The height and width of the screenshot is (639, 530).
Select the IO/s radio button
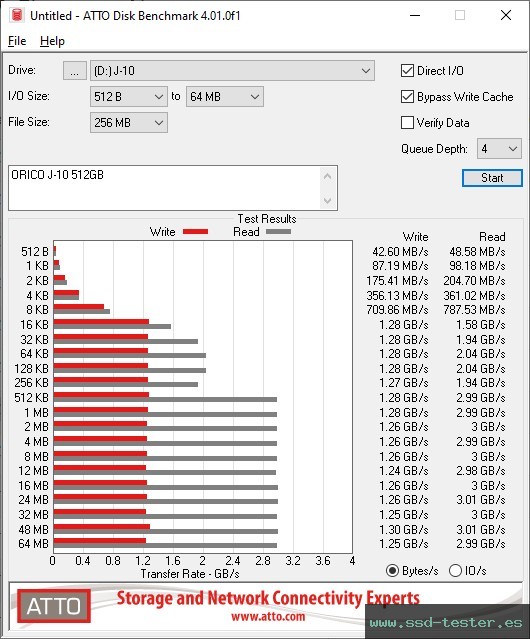(455, 571)
